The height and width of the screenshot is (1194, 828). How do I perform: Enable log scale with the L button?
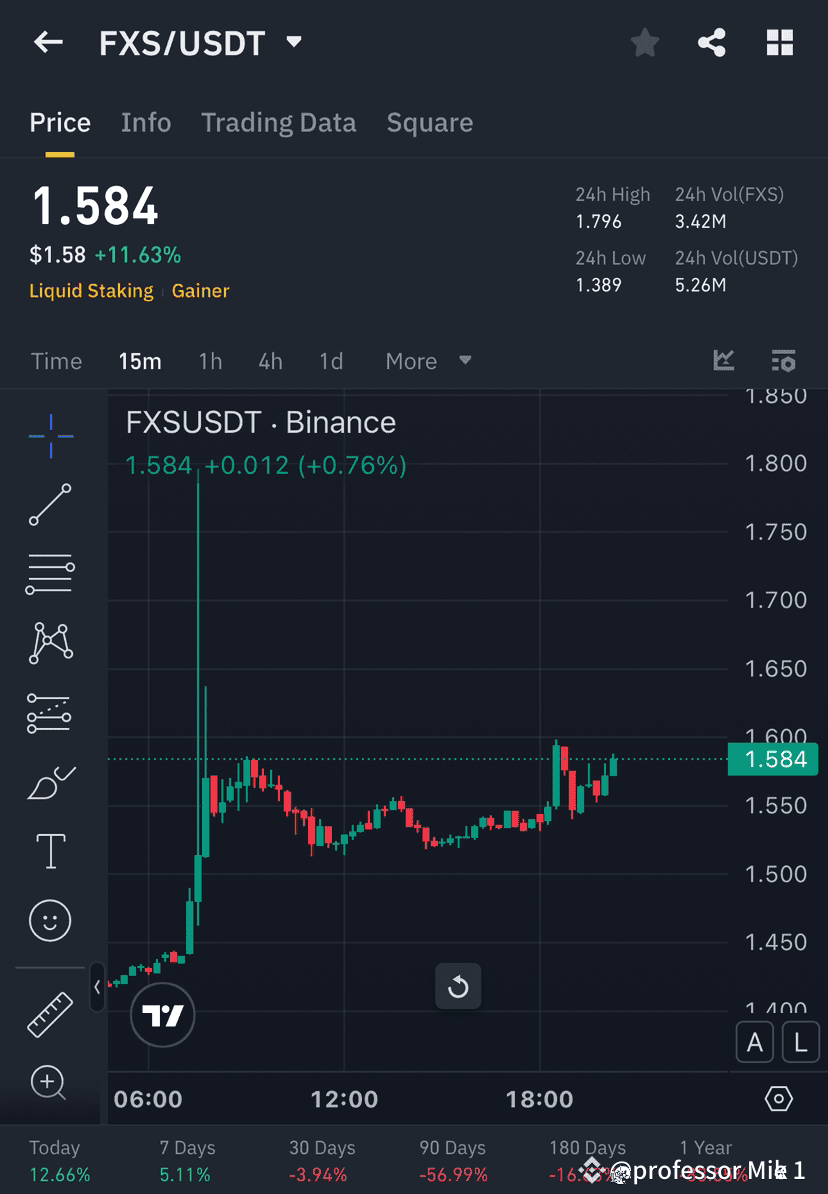click(801, 1042)
